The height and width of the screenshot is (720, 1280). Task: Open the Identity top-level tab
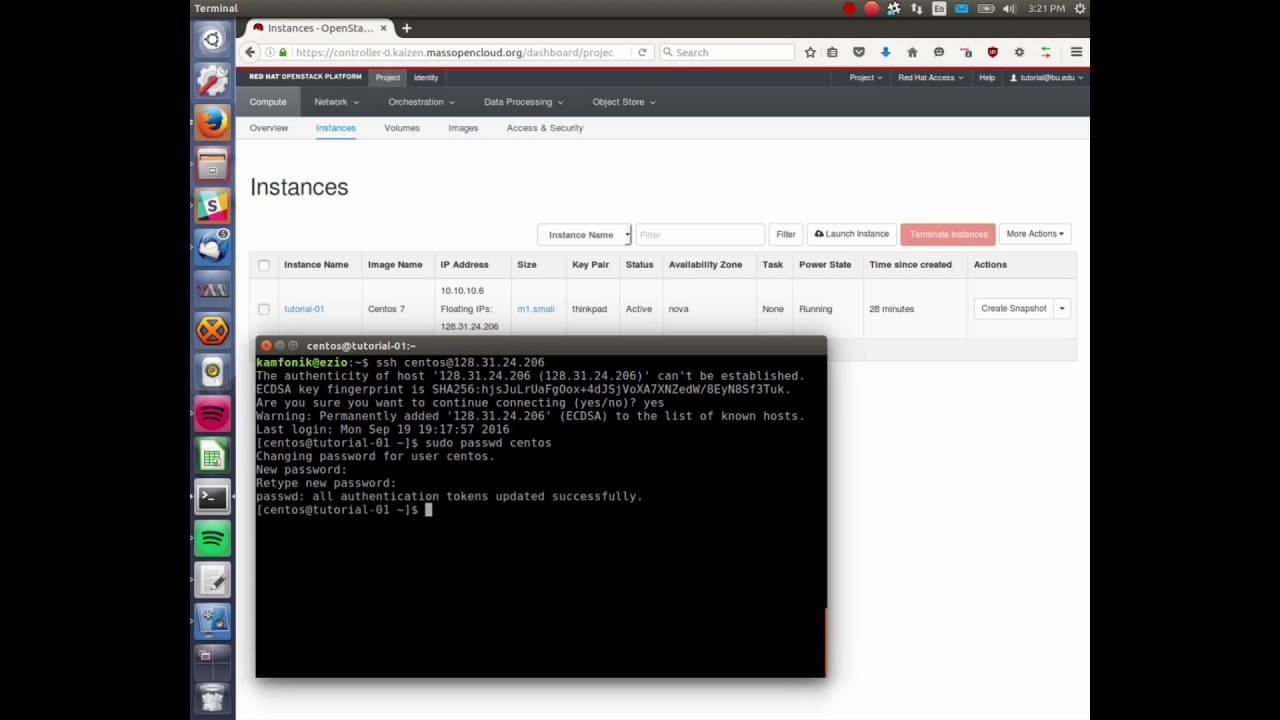(426, 77)
